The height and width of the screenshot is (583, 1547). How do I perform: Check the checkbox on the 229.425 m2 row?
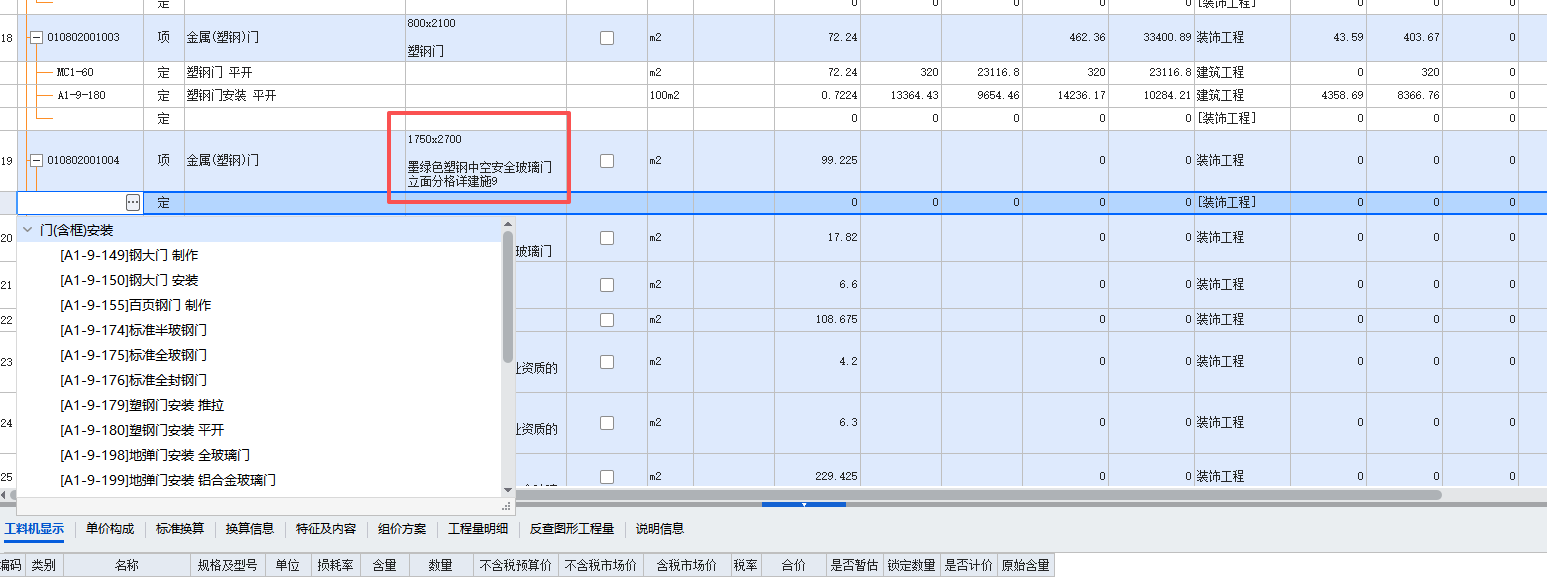[x=606, y=476]
